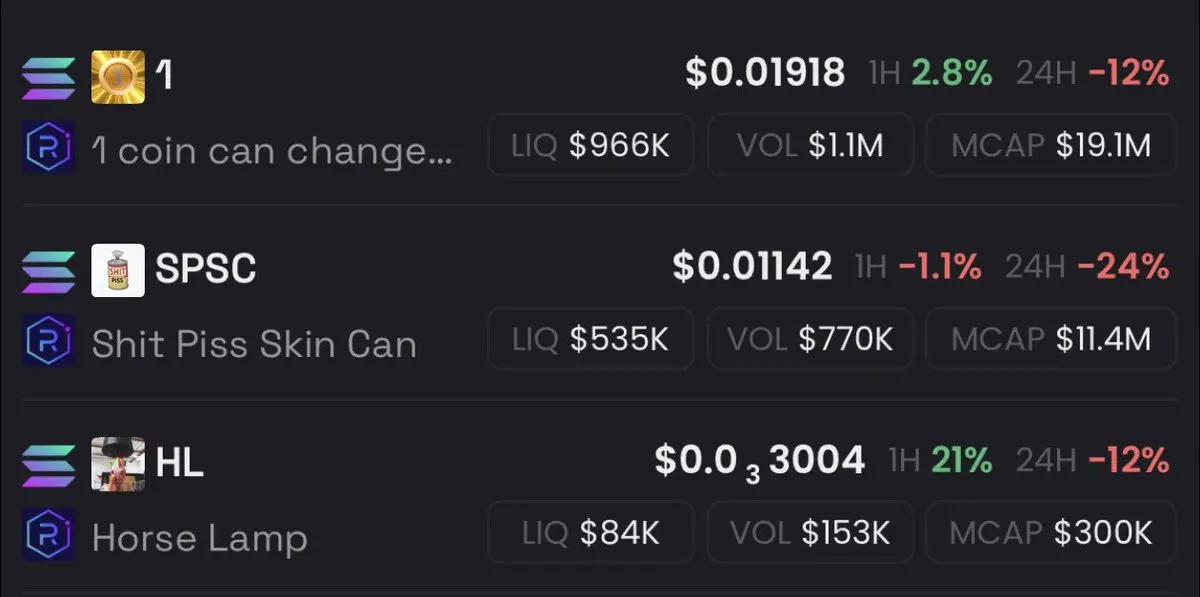Click the $0.01918 price value
1200x597 pixels.
[x=766, y=73]
